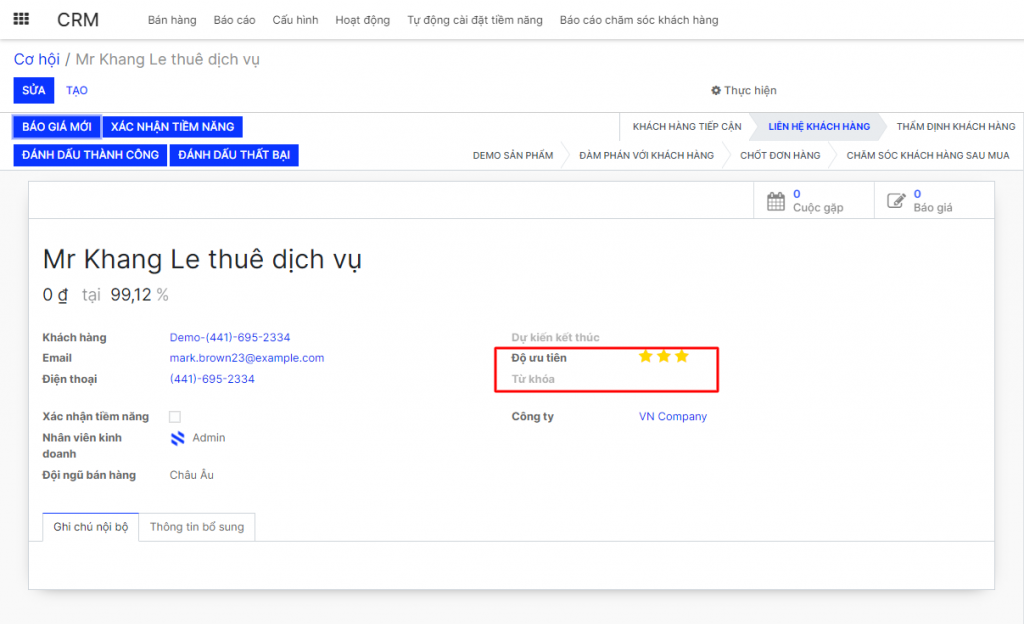Click the TẠO button

(x=76, y=90)
